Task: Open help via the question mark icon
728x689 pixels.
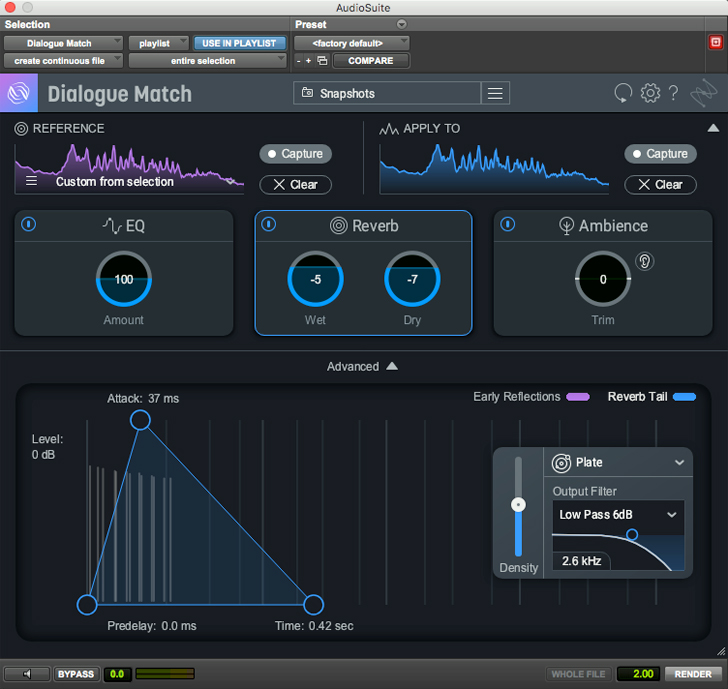Action: click(x=673, y=93)
